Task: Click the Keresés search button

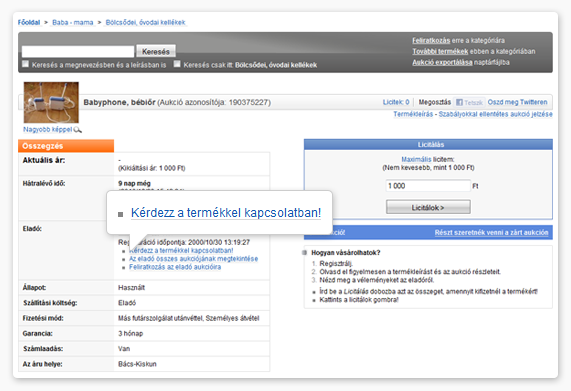Action: pos(156,51)
